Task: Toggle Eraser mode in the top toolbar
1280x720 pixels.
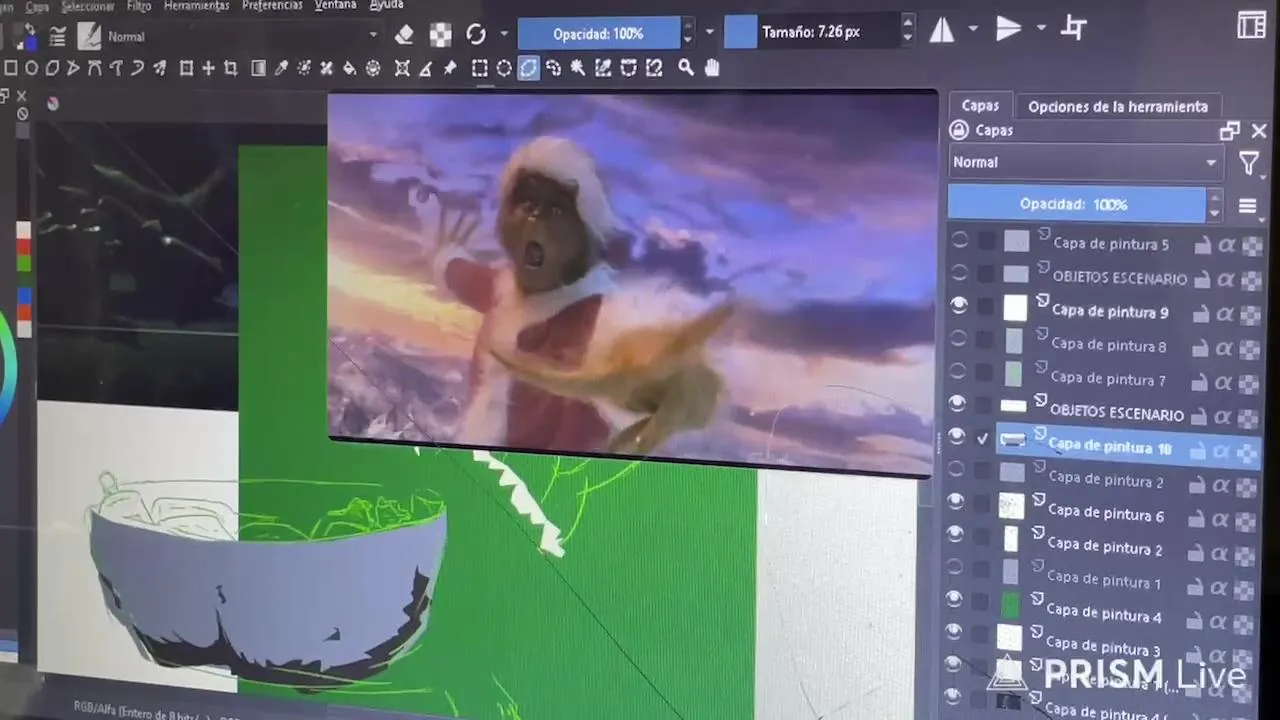Action: pyautogui.click(x=404, y=35)
